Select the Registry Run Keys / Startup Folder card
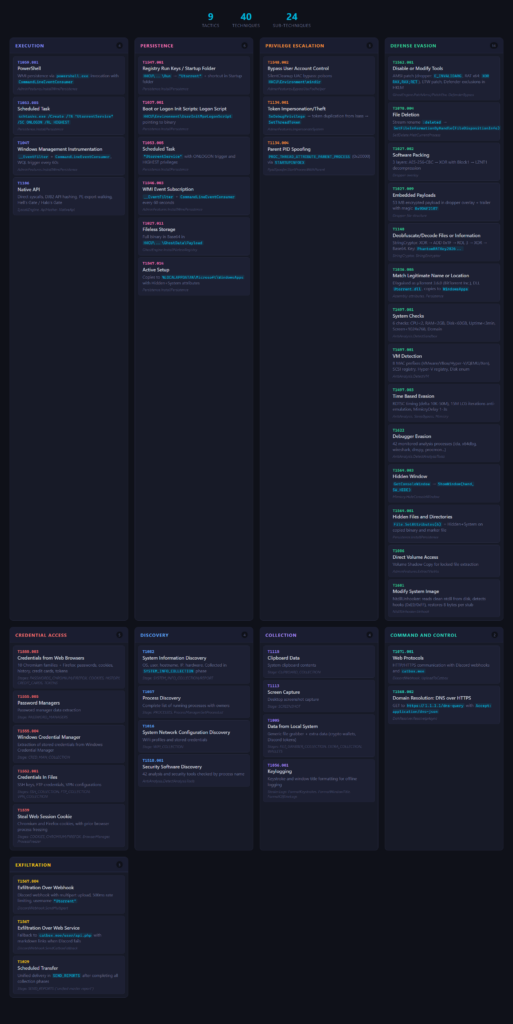 (194, 75)
